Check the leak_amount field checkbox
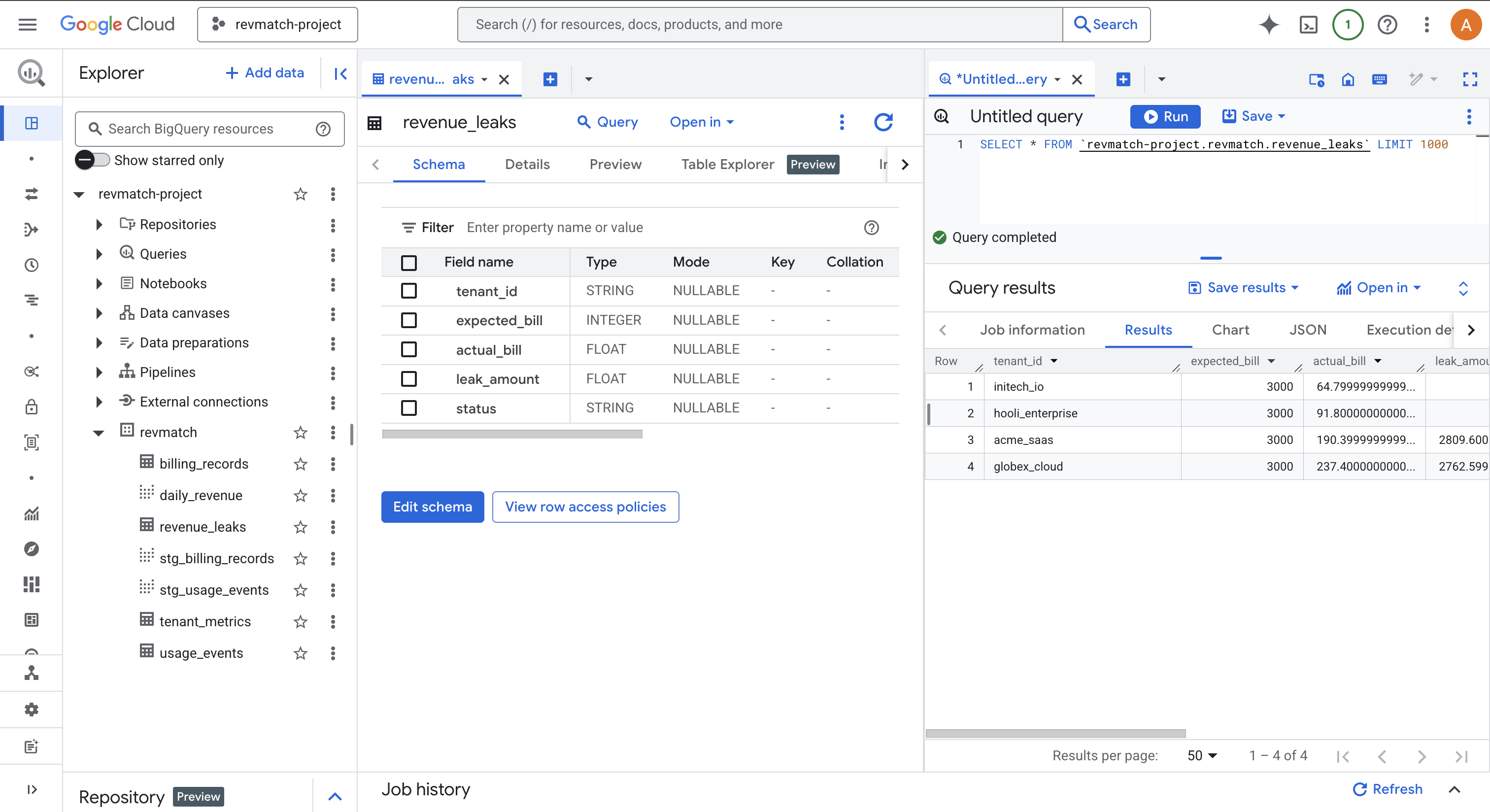Image resolution: width=1490 pixels, height=812 pixels. [409, 379]
